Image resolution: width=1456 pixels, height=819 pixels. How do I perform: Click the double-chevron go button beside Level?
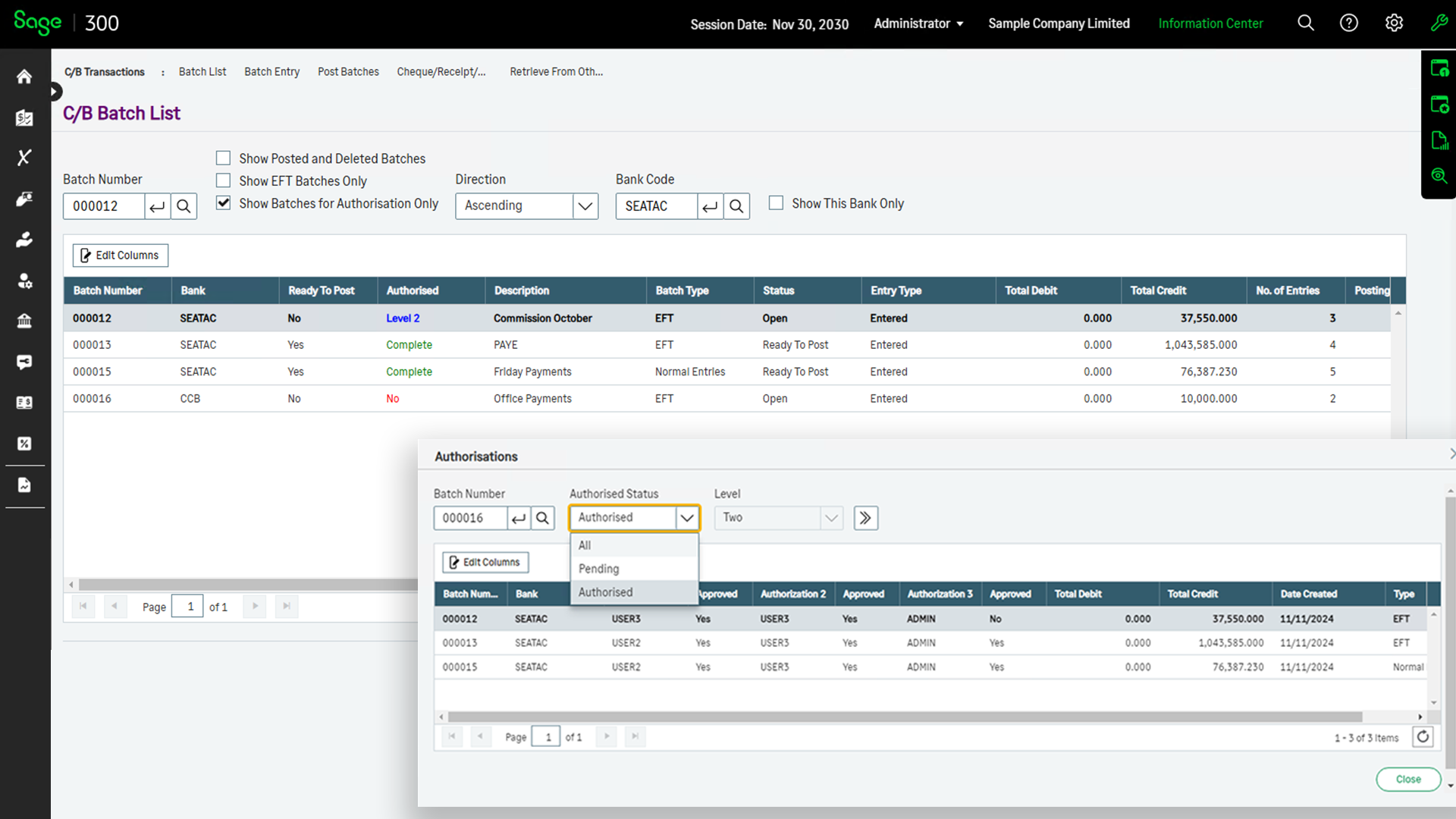(865, 518)
